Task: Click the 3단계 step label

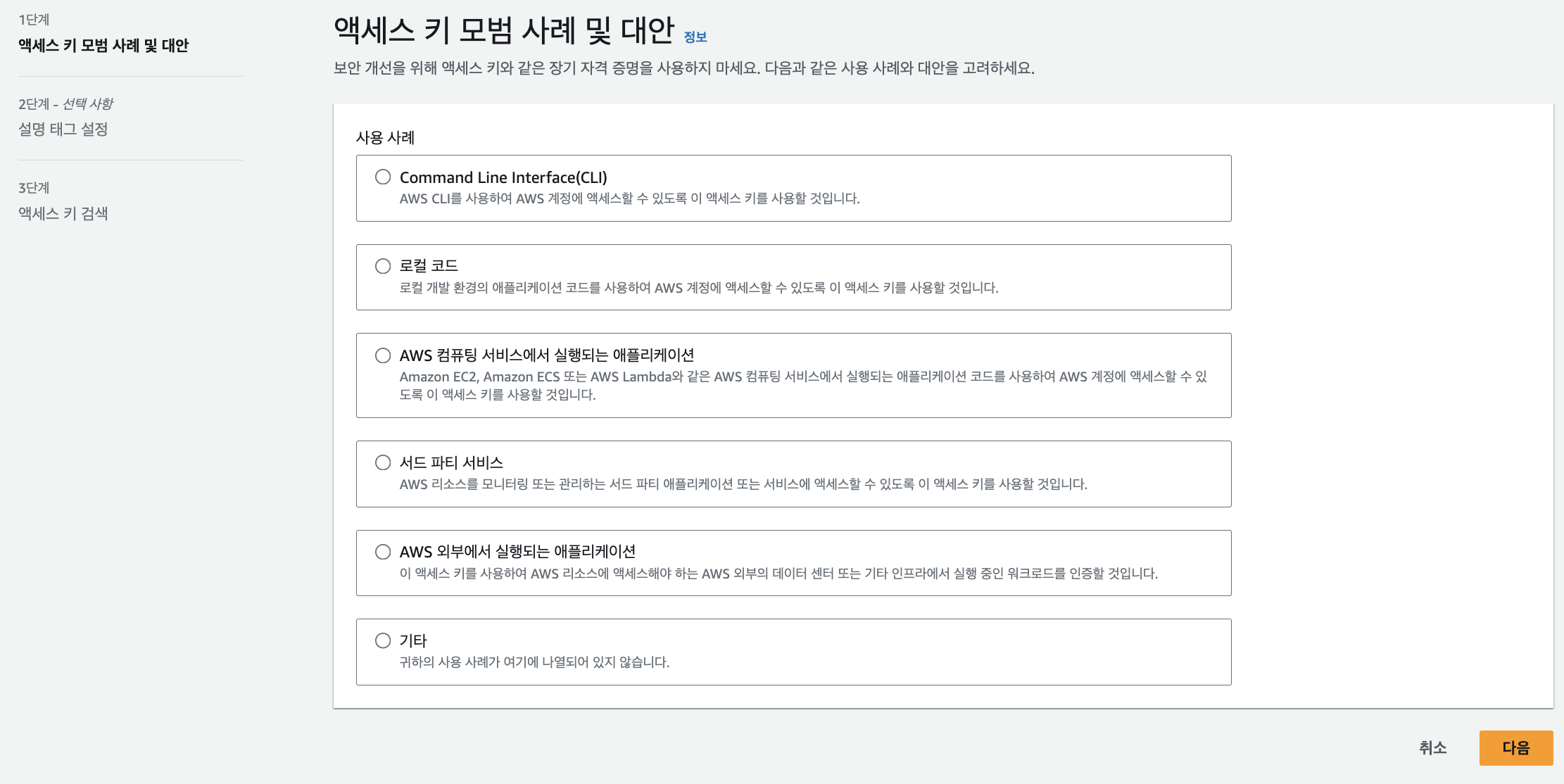Action: 34,188
